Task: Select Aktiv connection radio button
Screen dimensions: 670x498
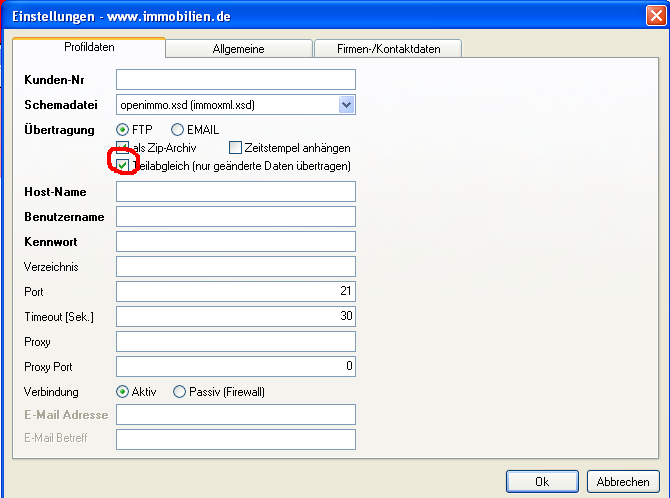Action: [123, 391]
